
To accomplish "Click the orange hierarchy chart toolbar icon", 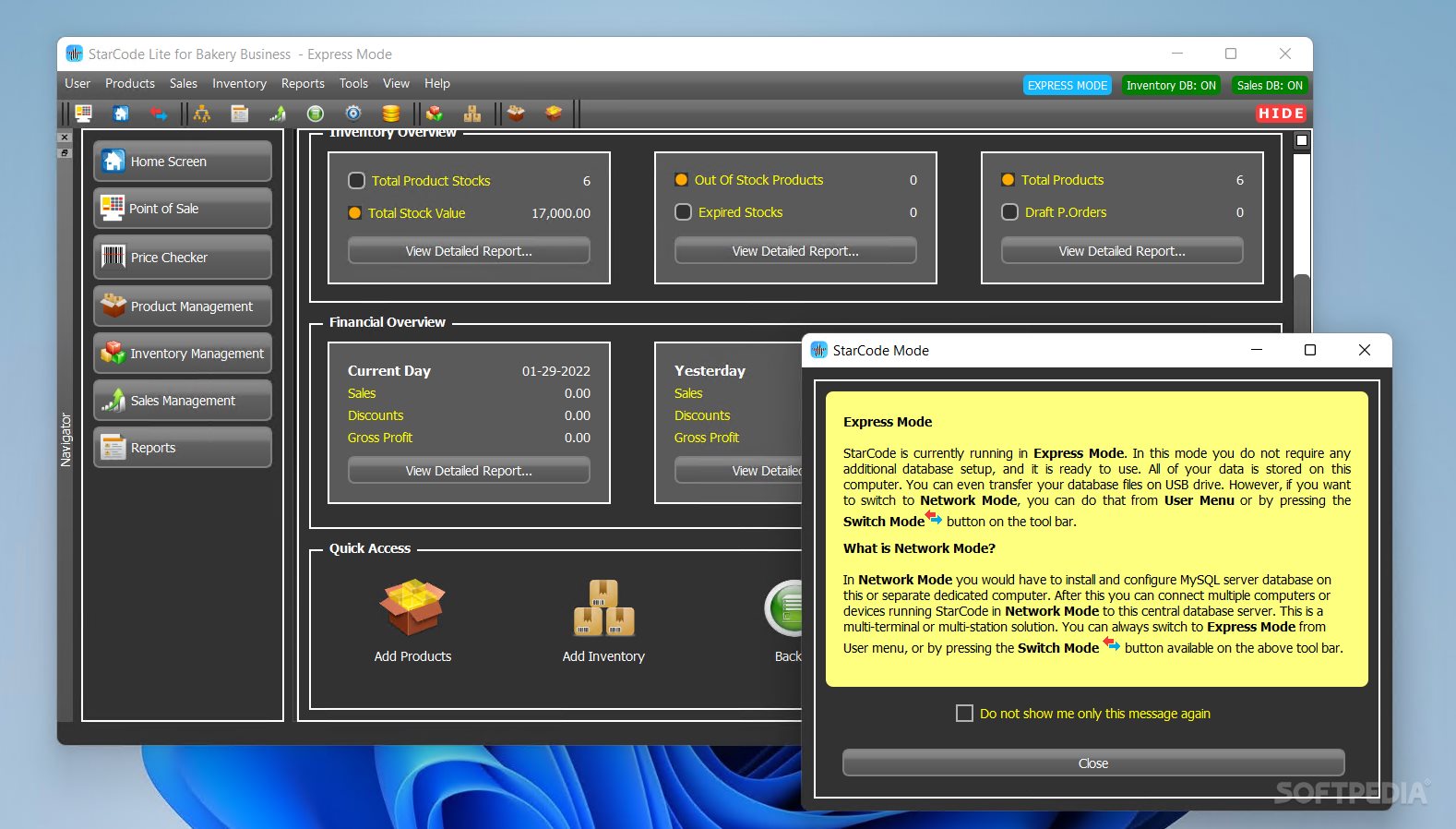I will click(x=202, y=114).
